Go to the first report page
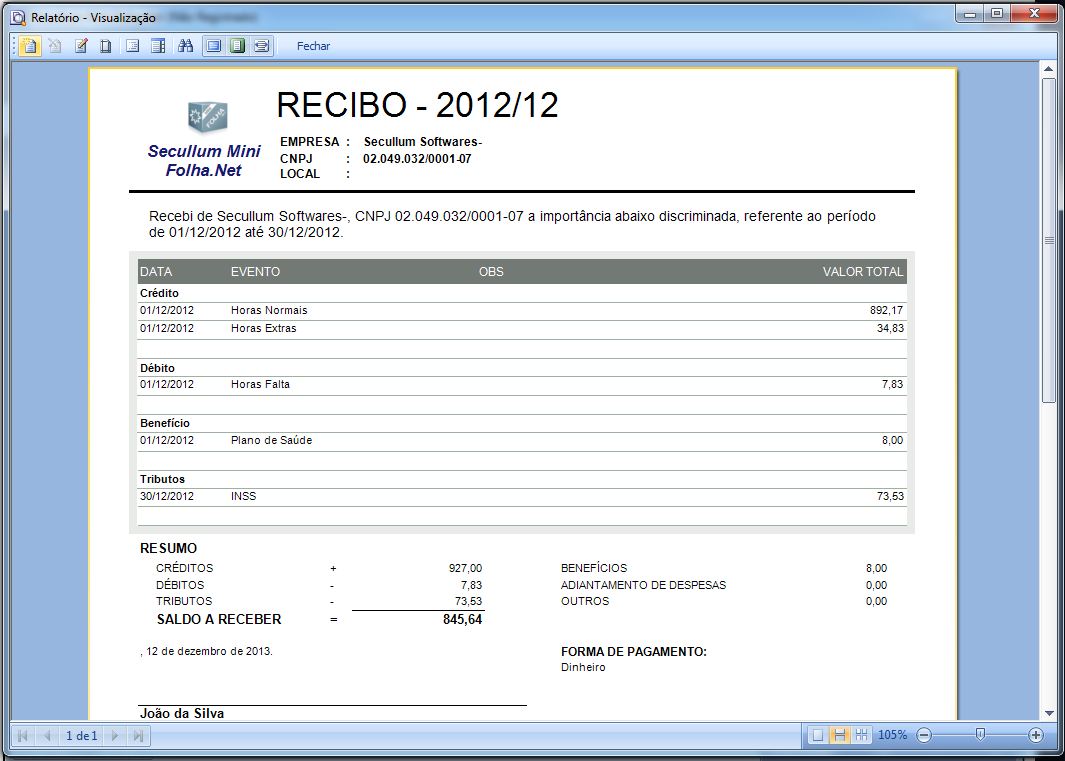1065x761 pixels. point(22,735)
